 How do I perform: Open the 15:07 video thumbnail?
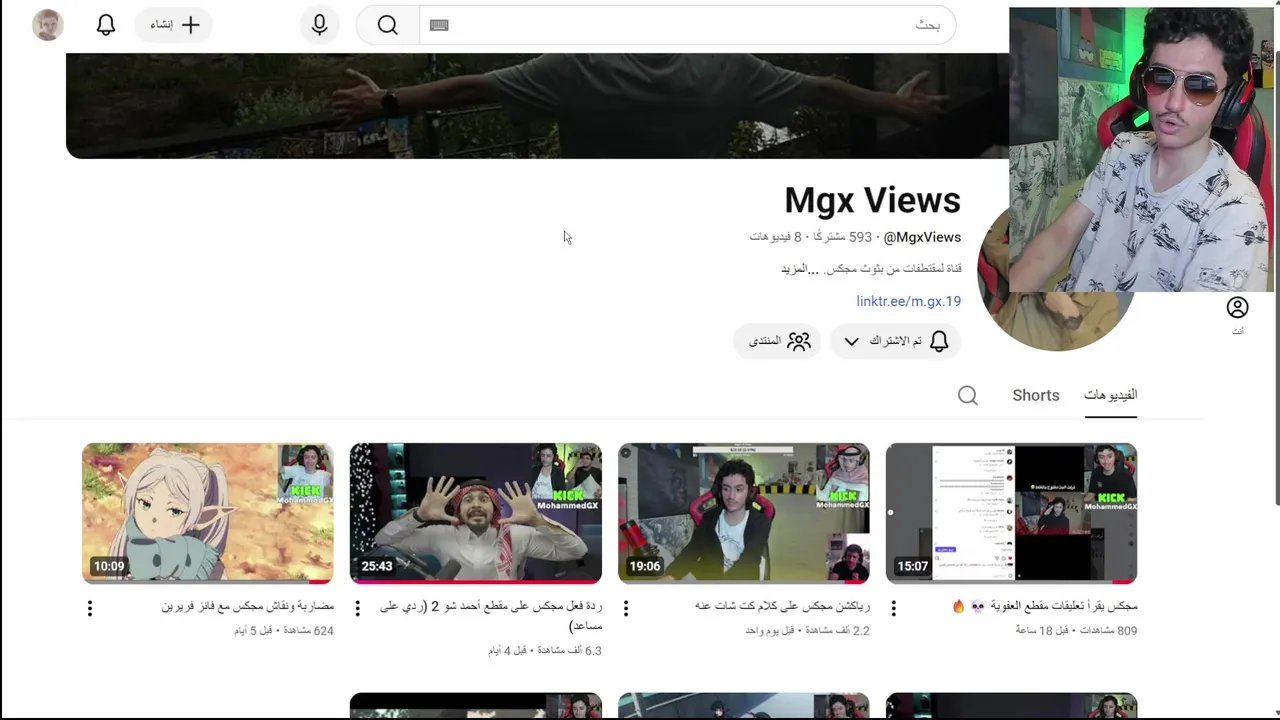1012,513
